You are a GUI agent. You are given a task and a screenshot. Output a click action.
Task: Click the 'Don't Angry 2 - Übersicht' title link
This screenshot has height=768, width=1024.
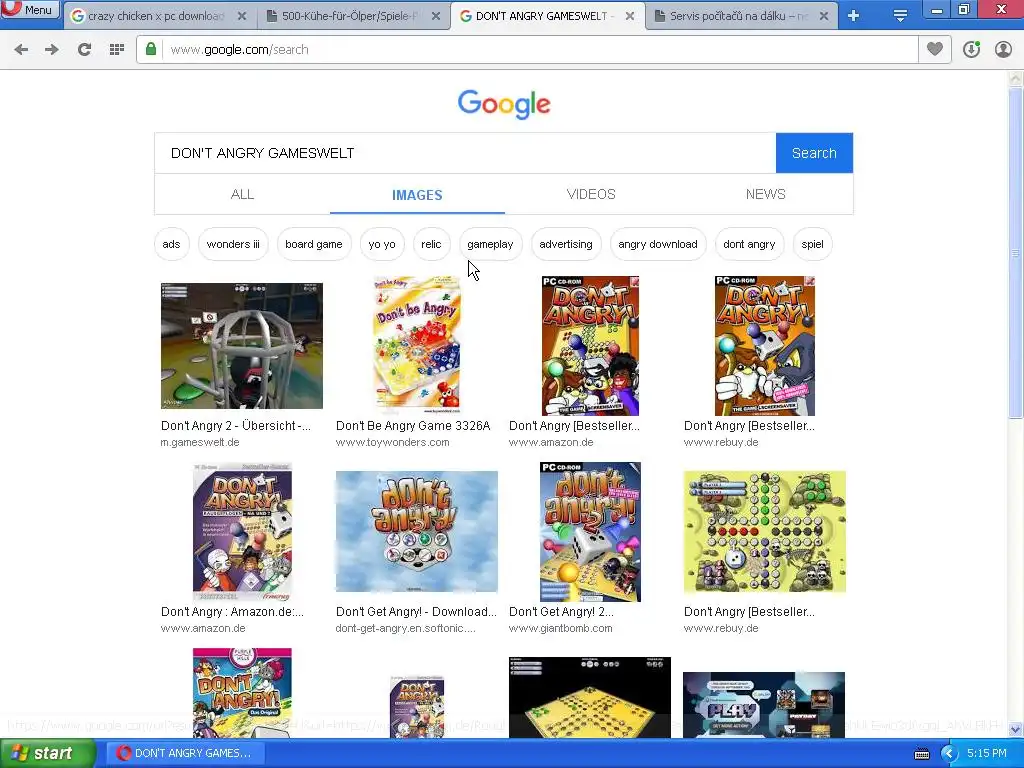235,426
